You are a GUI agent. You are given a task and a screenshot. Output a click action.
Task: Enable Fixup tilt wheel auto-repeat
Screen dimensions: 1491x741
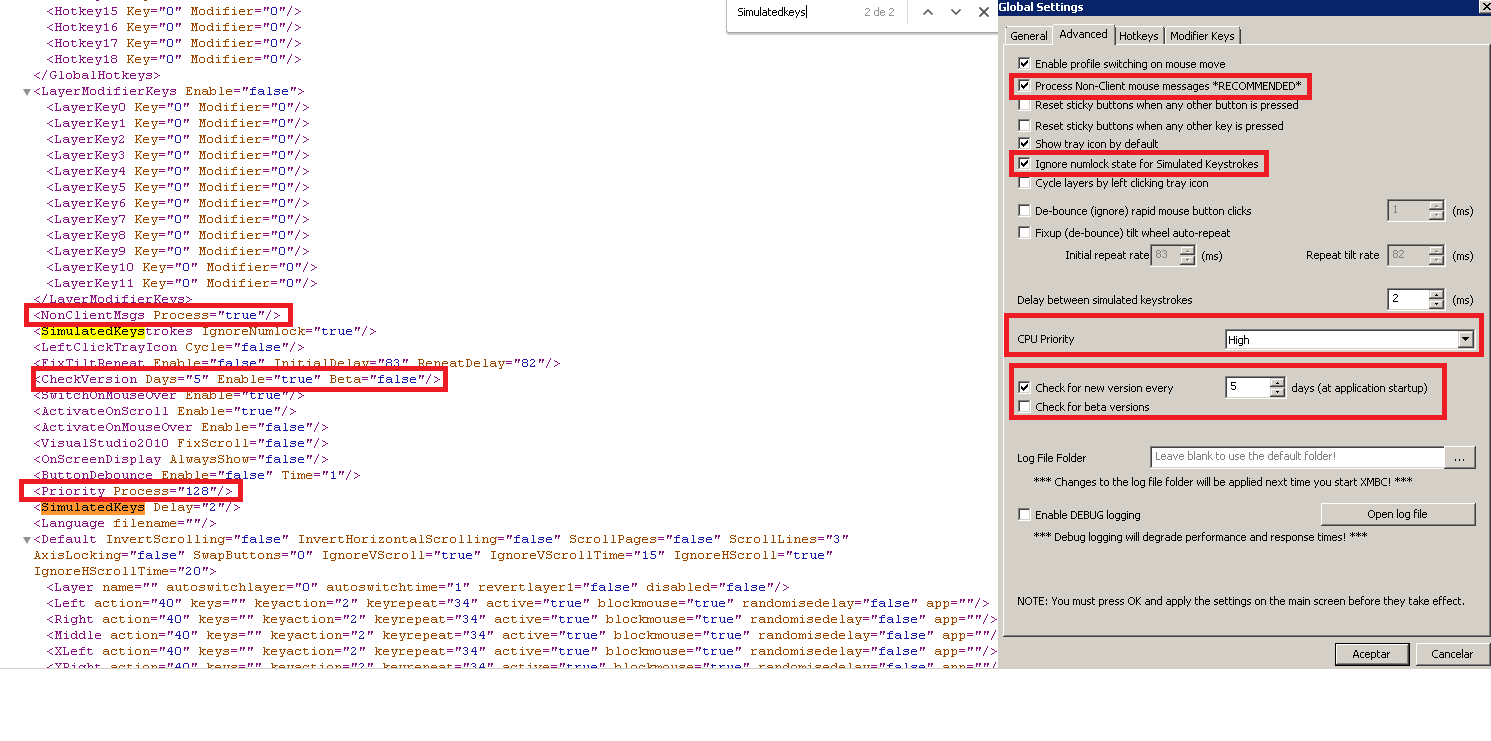(1024, 233)
